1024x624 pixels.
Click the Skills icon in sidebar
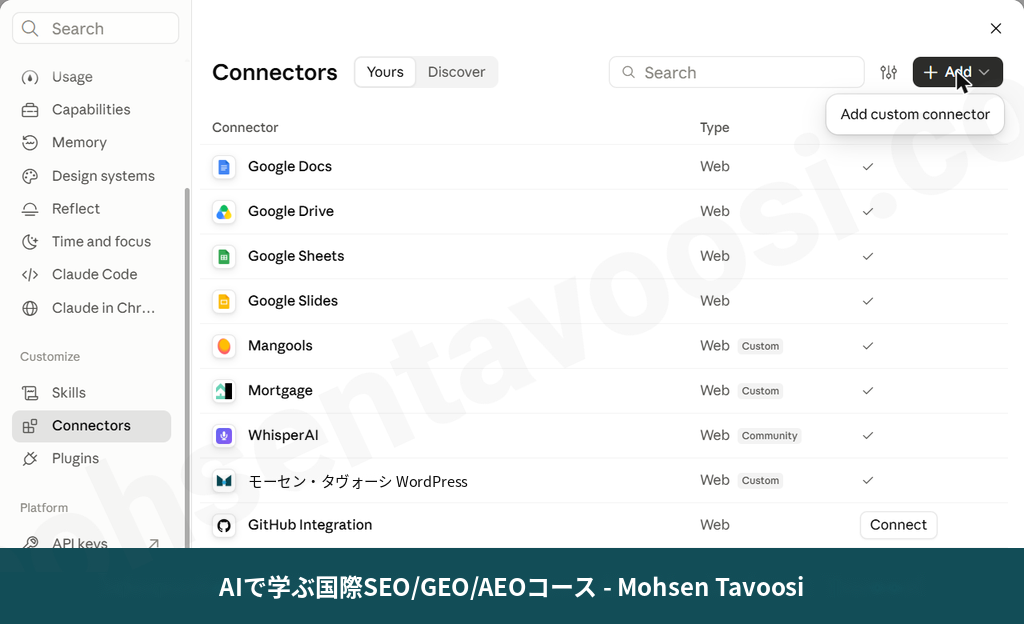pyautogui.click(x=30, y=393)
